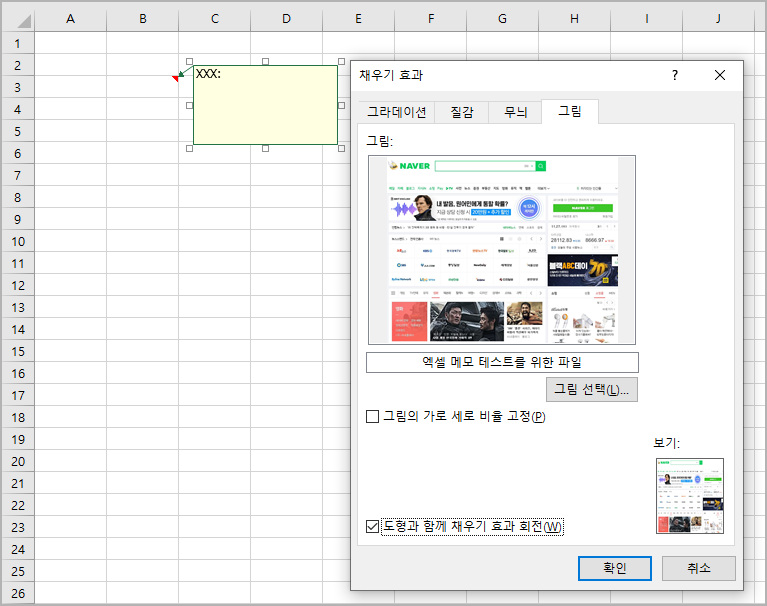Select column D header

click(286, 19)
